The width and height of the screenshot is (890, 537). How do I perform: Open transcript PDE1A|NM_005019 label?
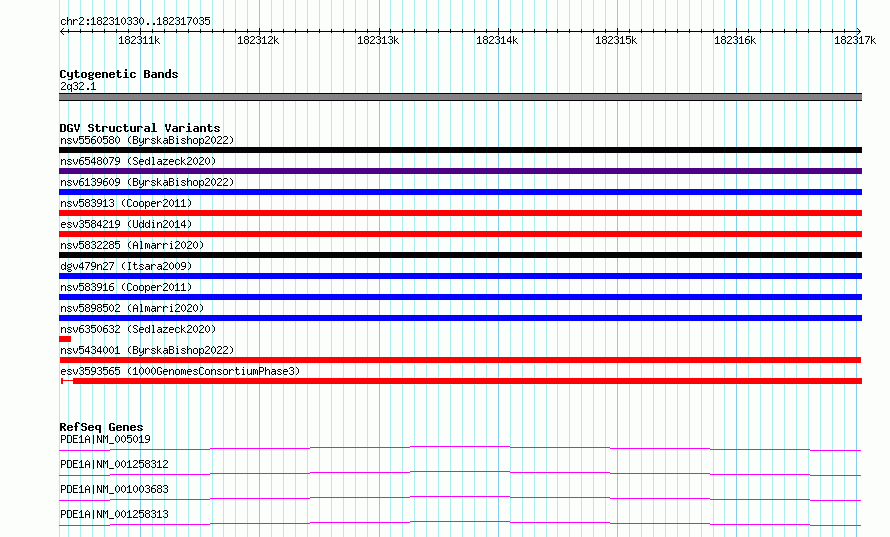tap(105, 439)
